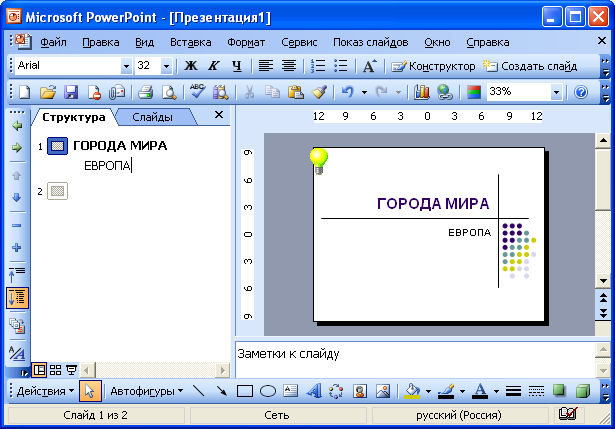Open fill color dropdown arrow

[x=428, y=391]
